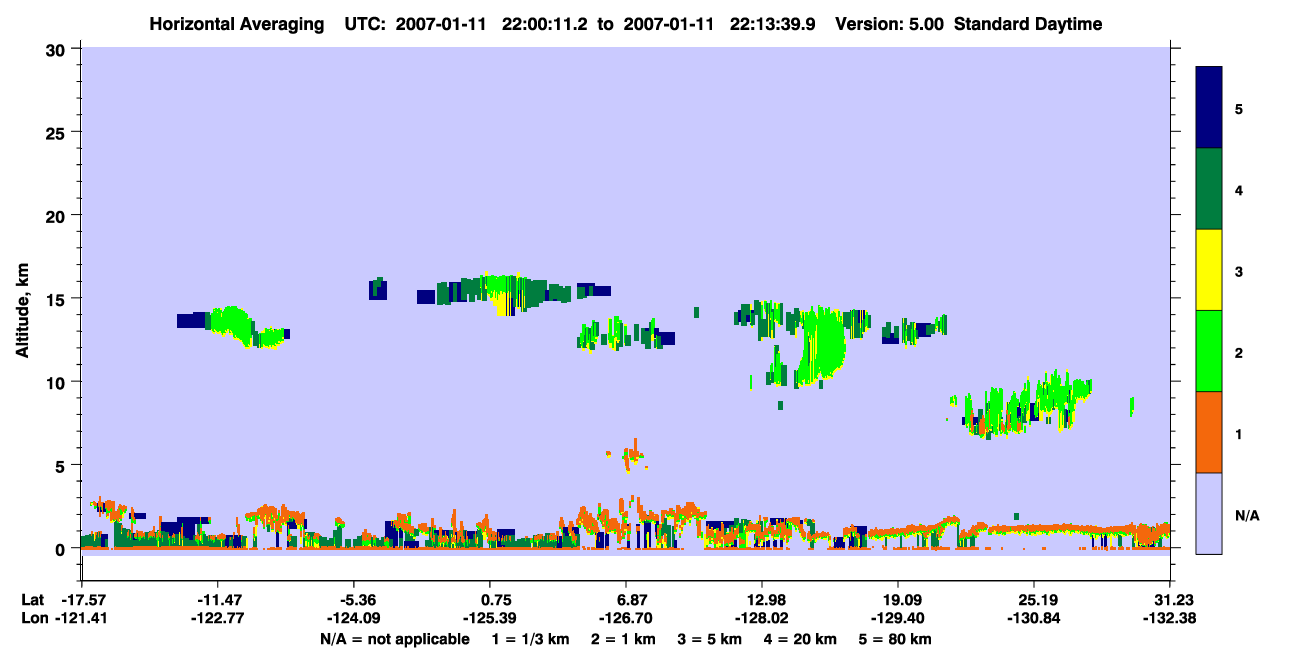Click longitude value -121.41
This screenshot has width=1300, height=667.
click(81, 618)
